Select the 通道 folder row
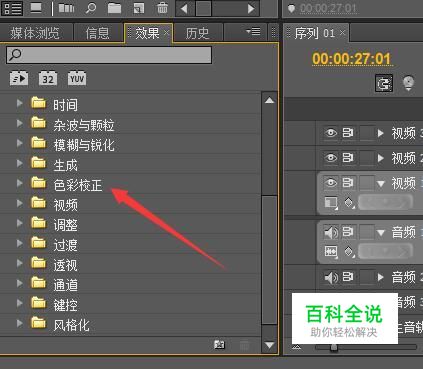Image resolution: width=423 pixels, height=369 pixels. pyautogui.click(x=130, y=284)
